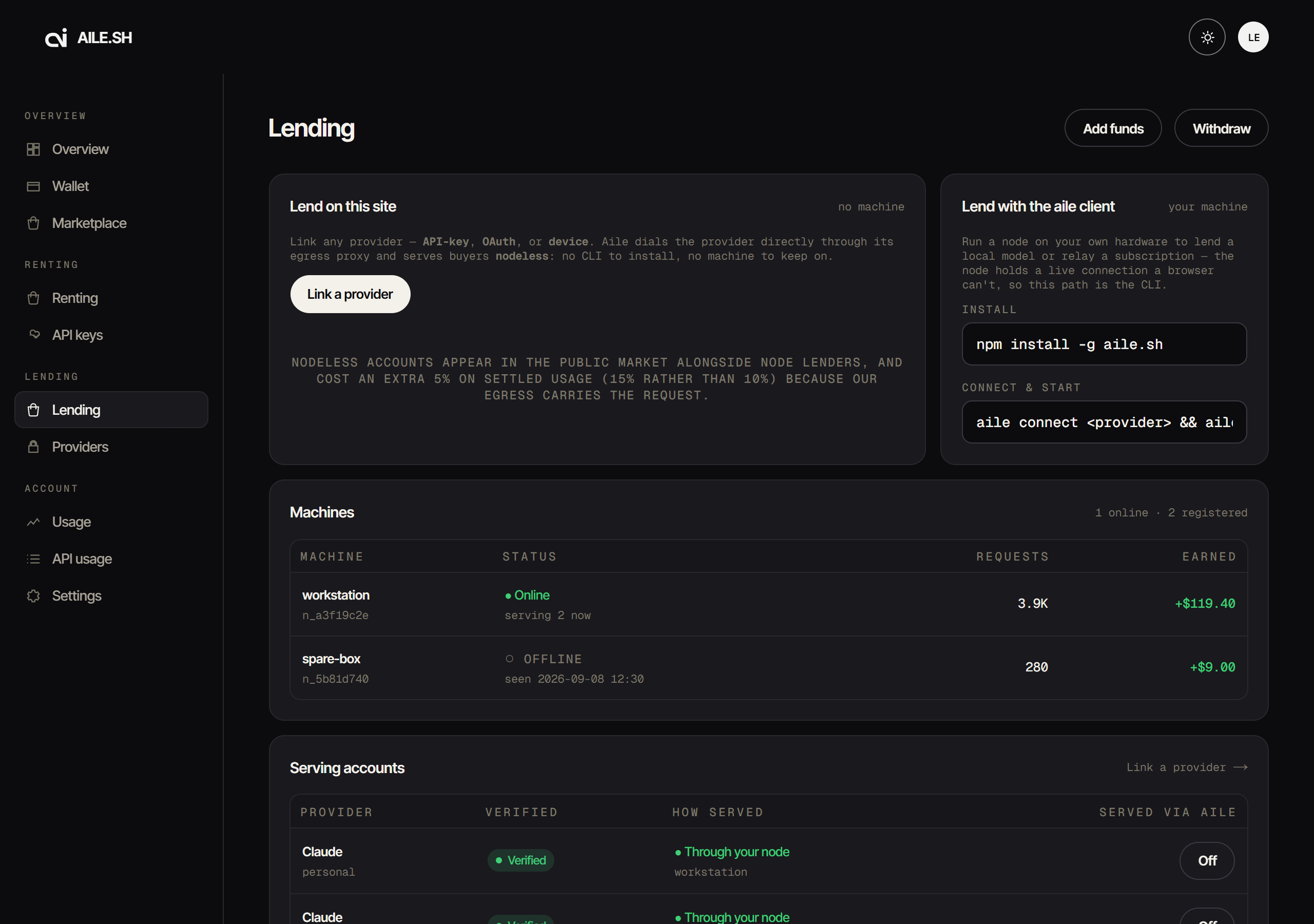Screen dimensions: 1314x924
Task: Click the npm install command box
Action: [x=1104, y=344]
